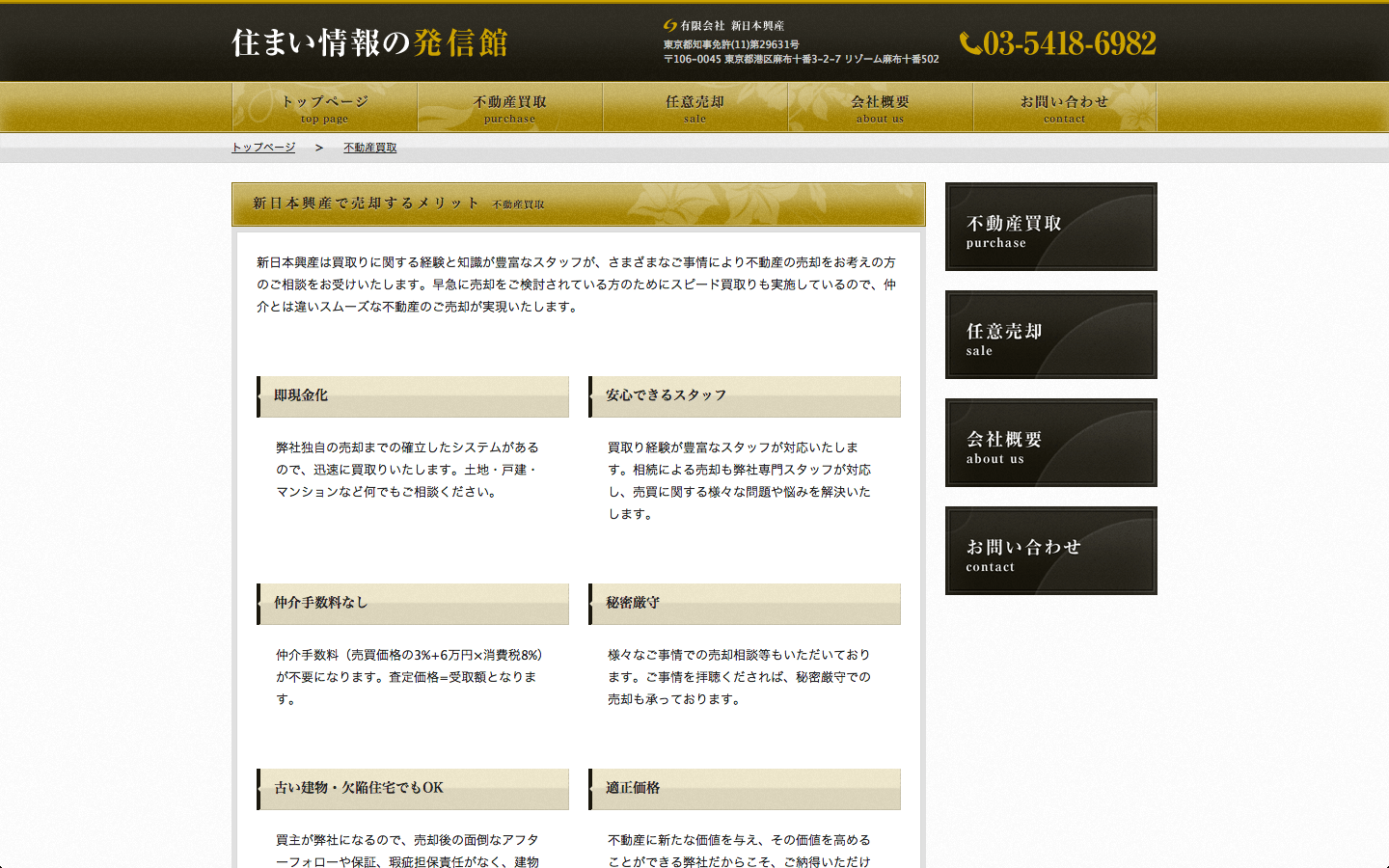Follow the 不動産買取 breadcrumb link
1389x868 pixels.
(370, 148)
